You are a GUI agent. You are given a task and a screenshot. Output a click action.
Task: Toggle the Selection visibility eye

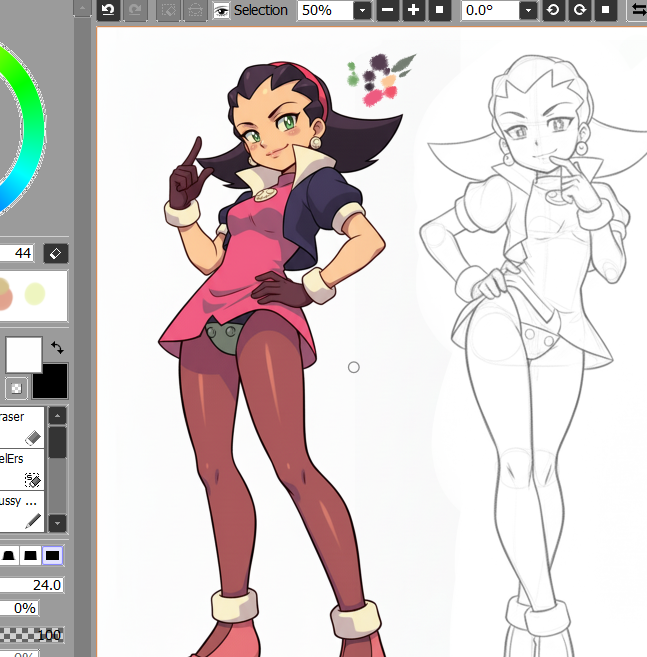(x=221, y=10)
